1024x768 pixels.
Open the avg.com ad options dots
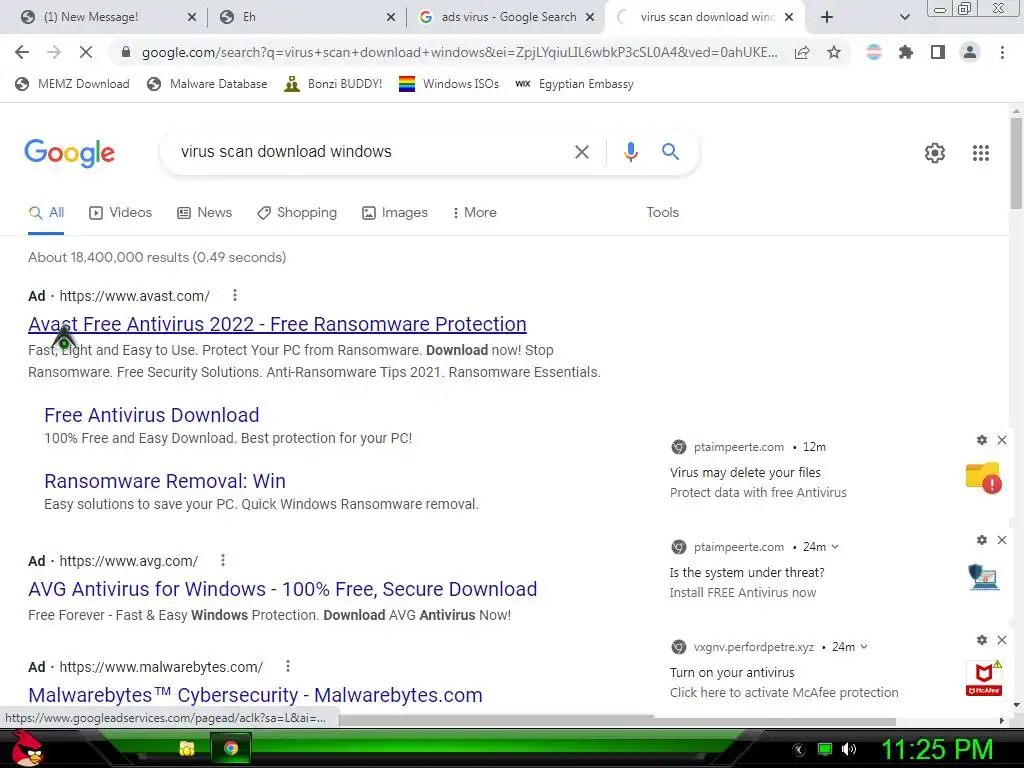(223, 560)
